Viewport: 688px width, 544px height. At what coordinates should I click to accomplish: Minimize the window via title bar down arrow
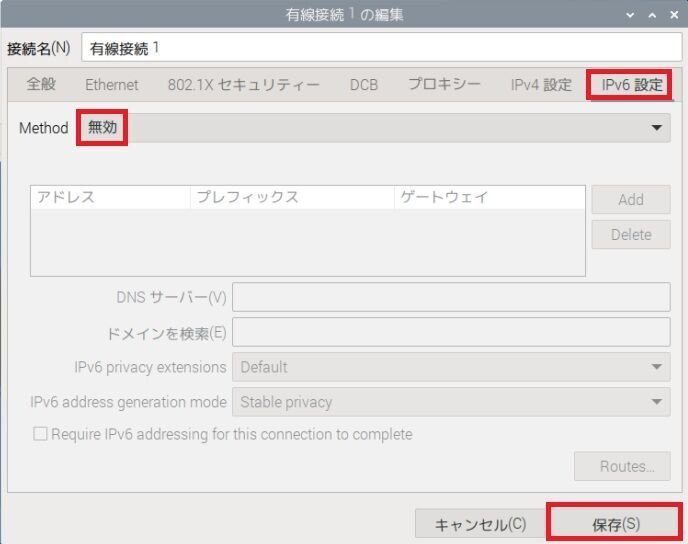click(x=630, y=15)
